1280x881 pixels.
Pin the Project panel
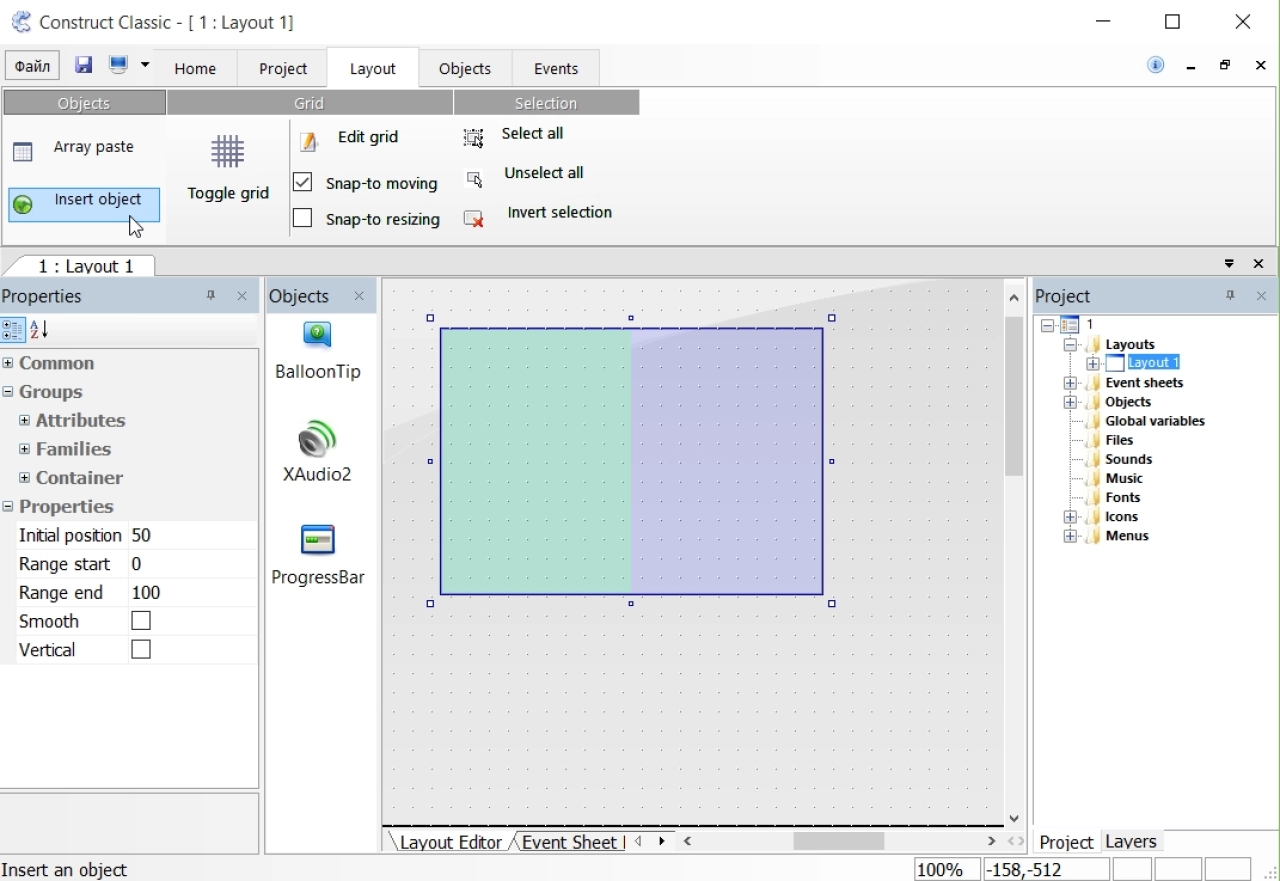click(1231, 296)
